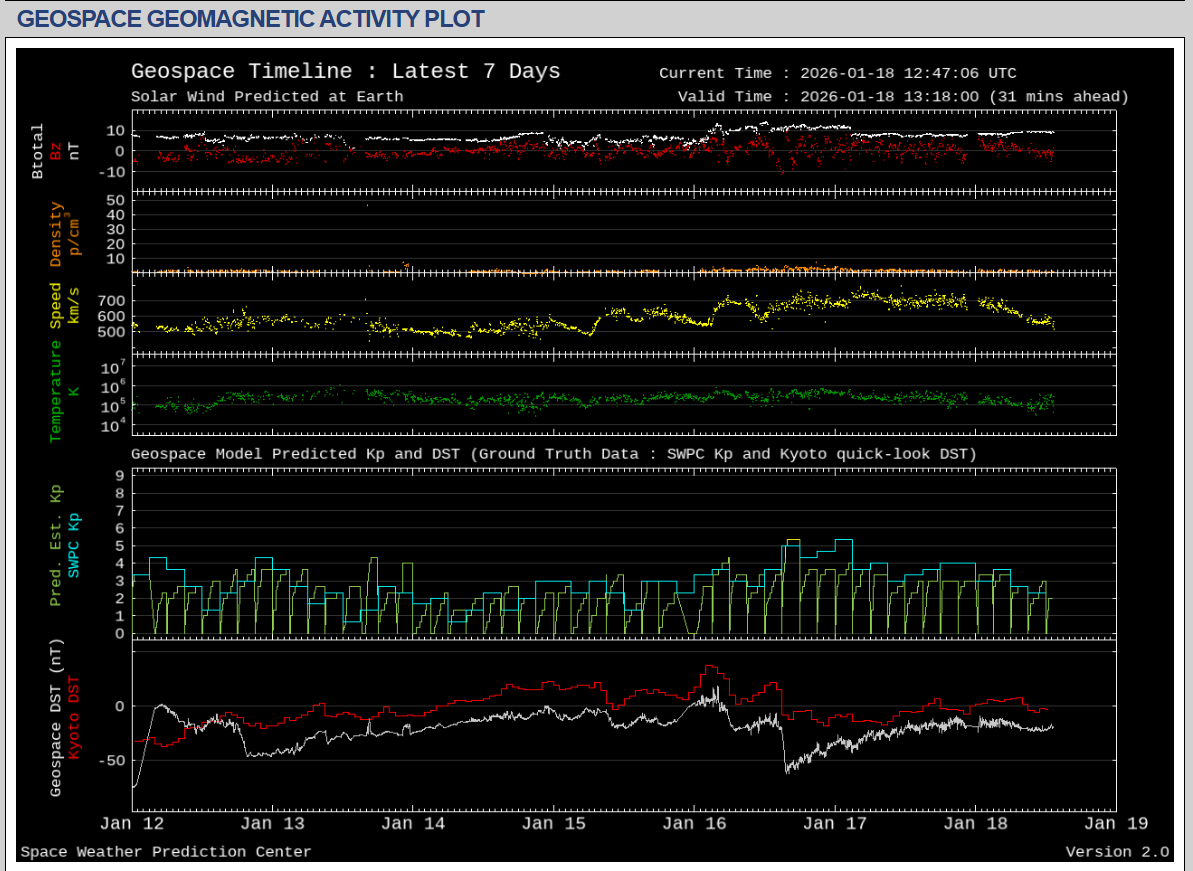
Task: Click the Geospace Timeline Latest 7 Days title
Action: pyautogui.click(x=345, y=72)
